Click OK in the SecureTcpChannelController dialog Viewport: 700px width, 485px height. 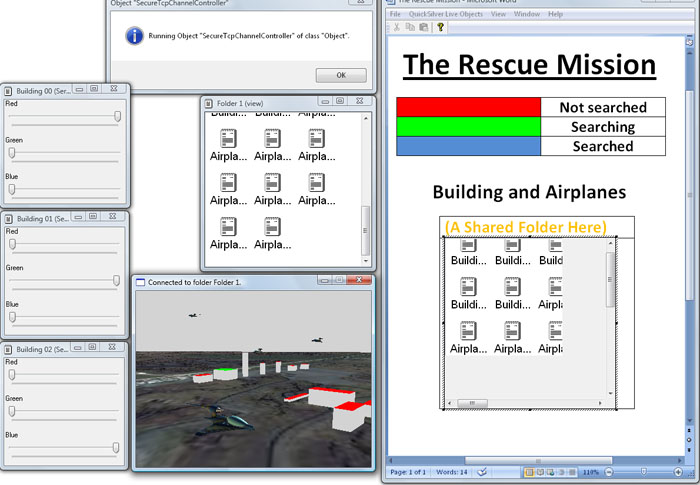coord(341,75)
